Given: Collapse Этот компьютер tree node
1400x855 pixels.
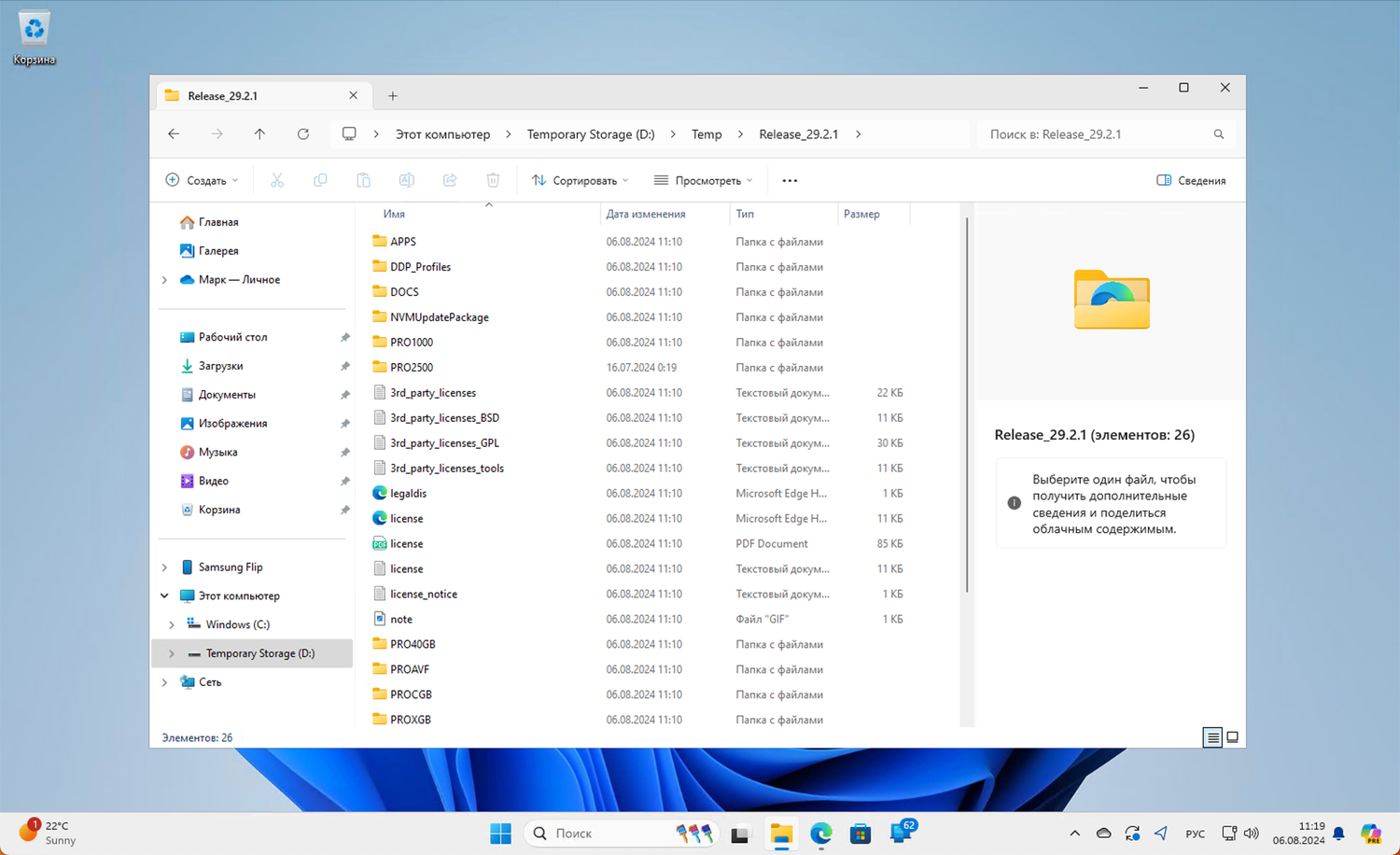Looking at the screenshot, I should coord(165,596).
